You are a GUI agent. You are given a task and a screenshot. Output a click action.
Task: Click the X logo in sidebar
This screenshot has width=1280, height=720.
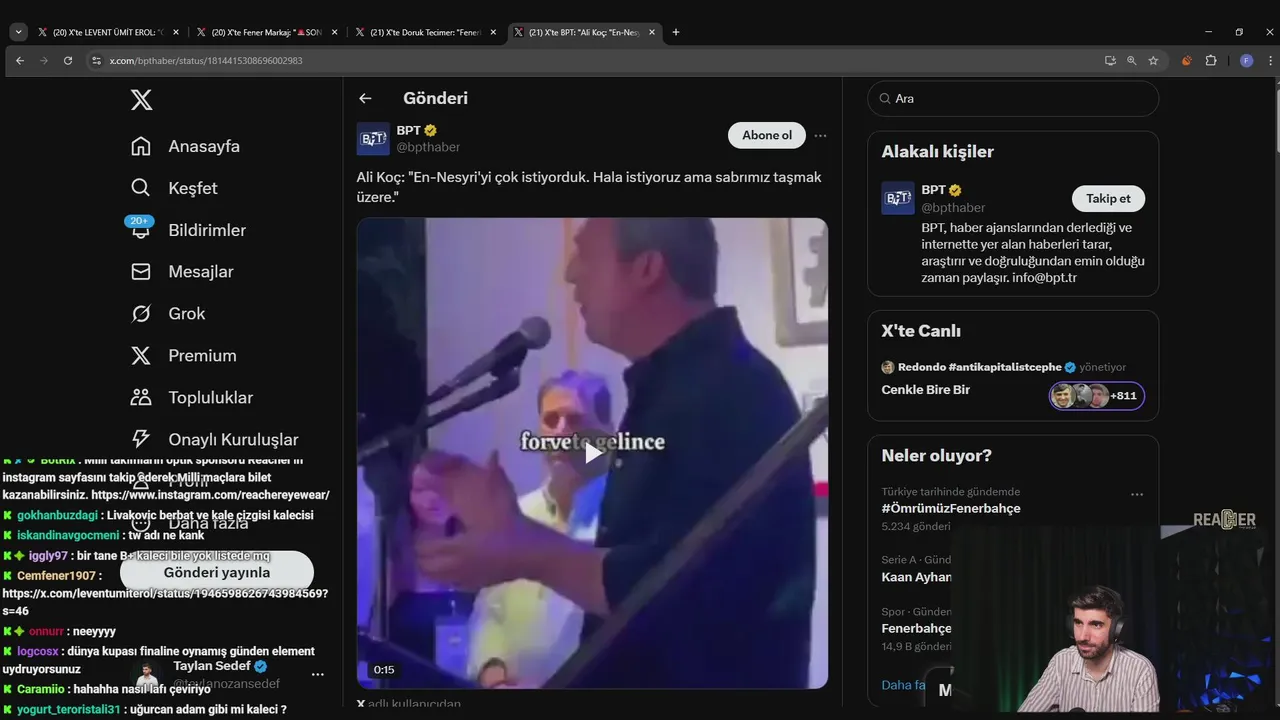[x=142, y=100]
